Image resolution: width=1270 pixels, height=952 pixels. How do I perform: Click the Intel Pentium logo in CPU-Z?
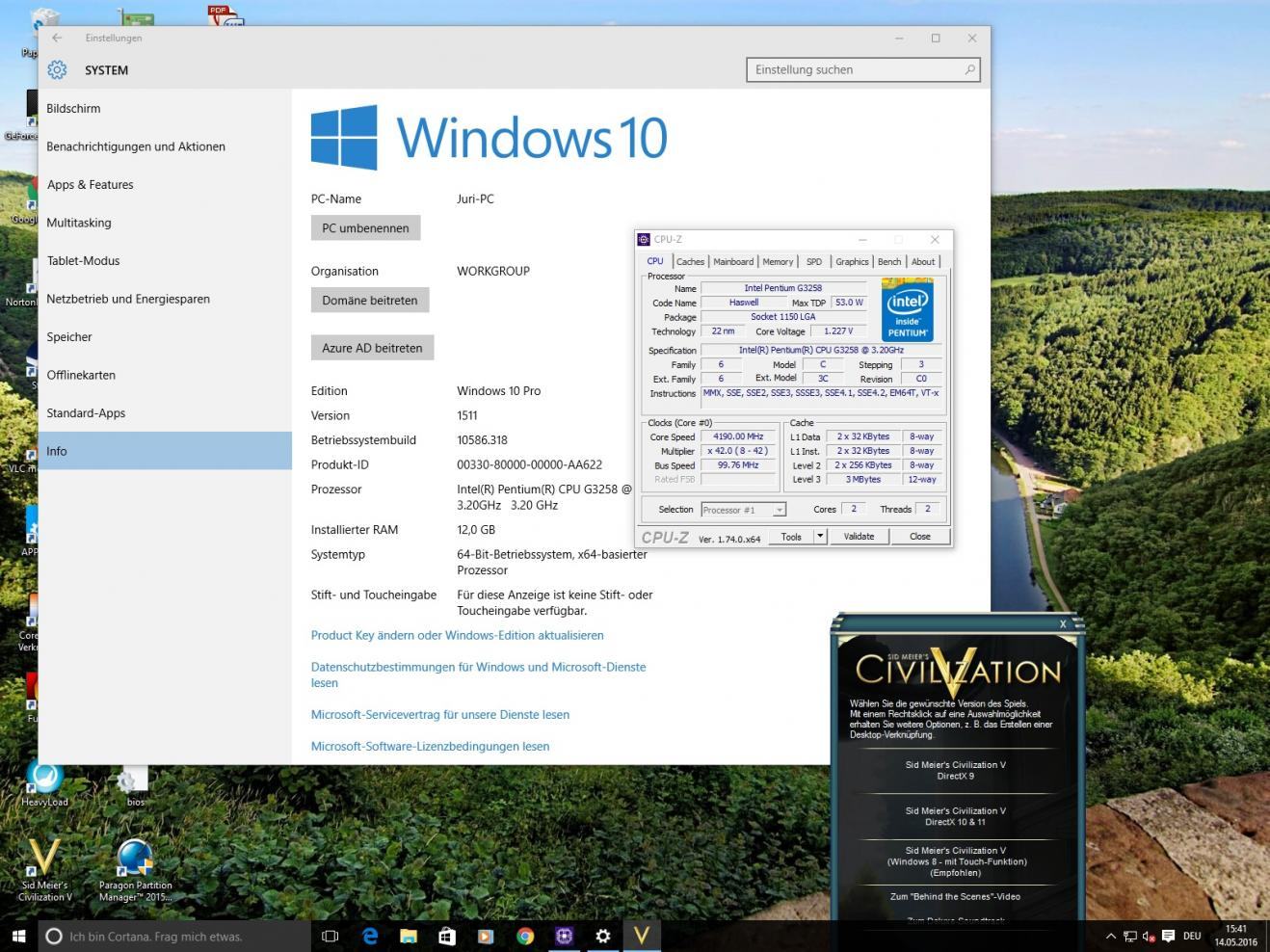[908, 309]
